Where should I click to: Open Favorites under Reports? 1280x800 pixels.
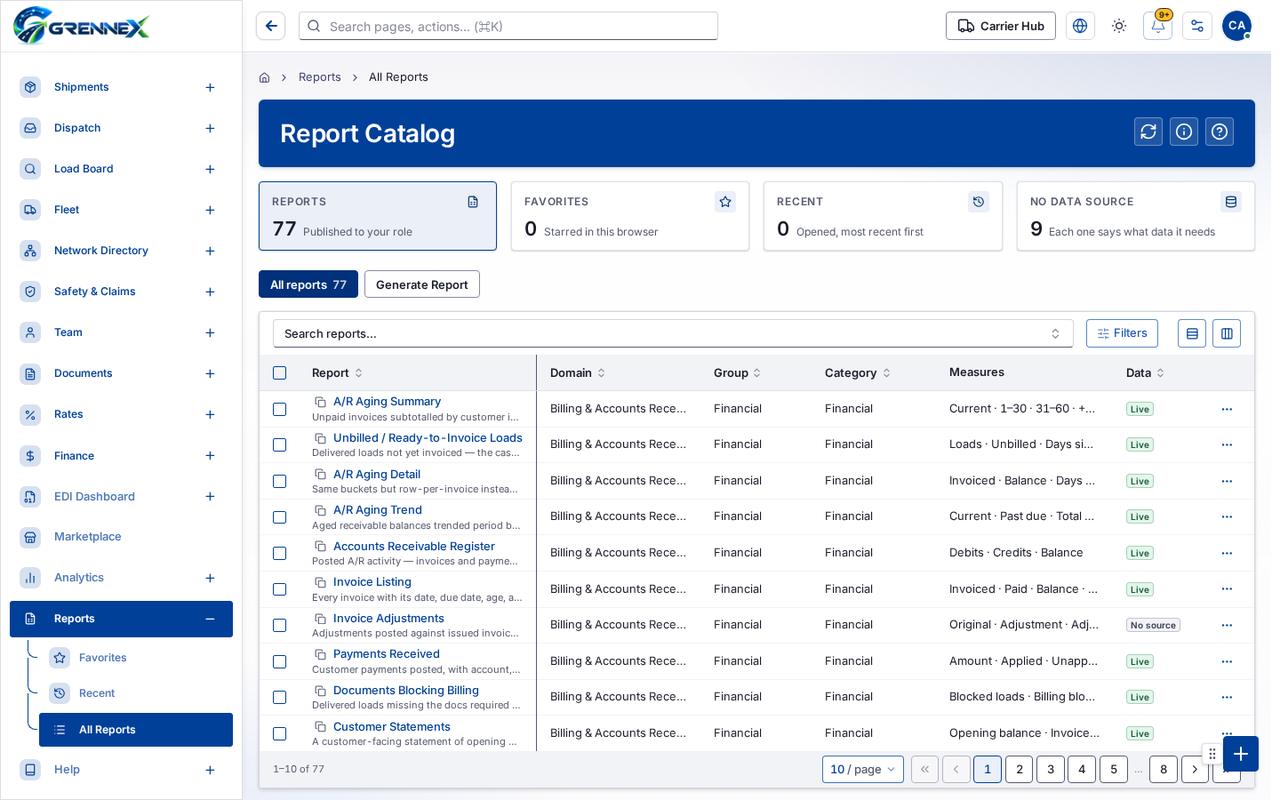136,658
